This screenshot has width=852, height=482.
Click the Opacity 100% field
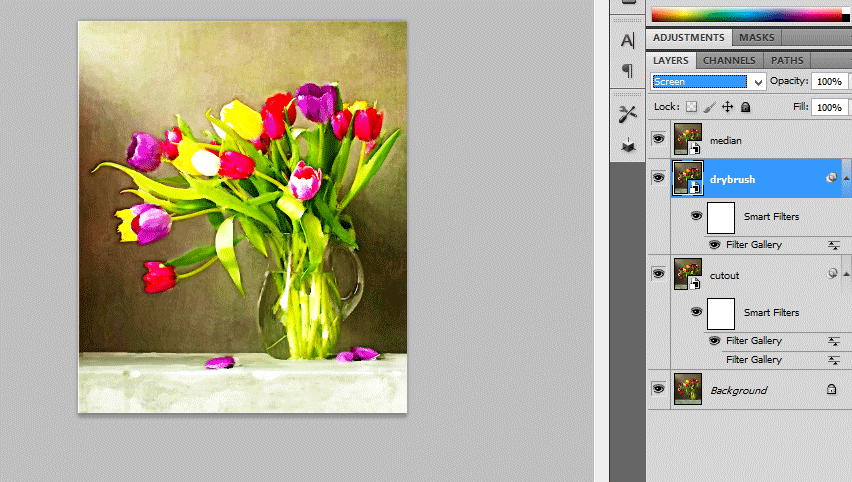pos(829,82)
